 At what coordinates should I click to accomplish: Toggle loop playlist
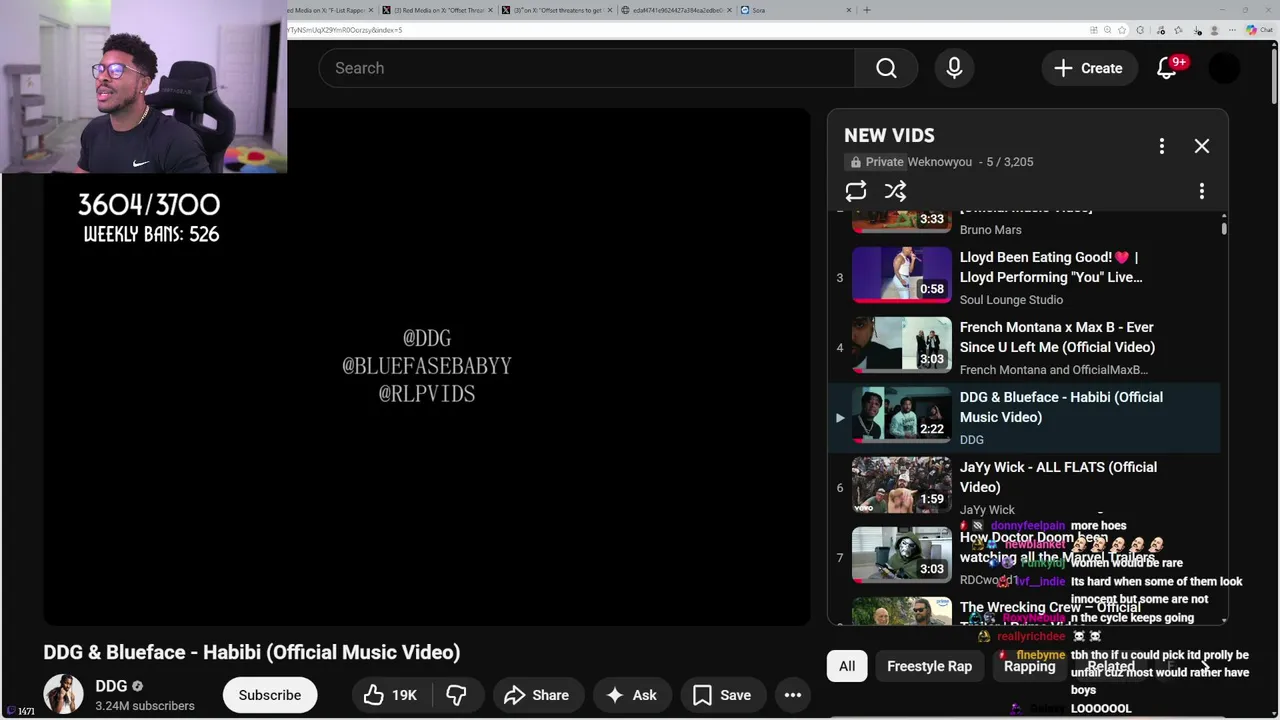click(x=856, y=191)
